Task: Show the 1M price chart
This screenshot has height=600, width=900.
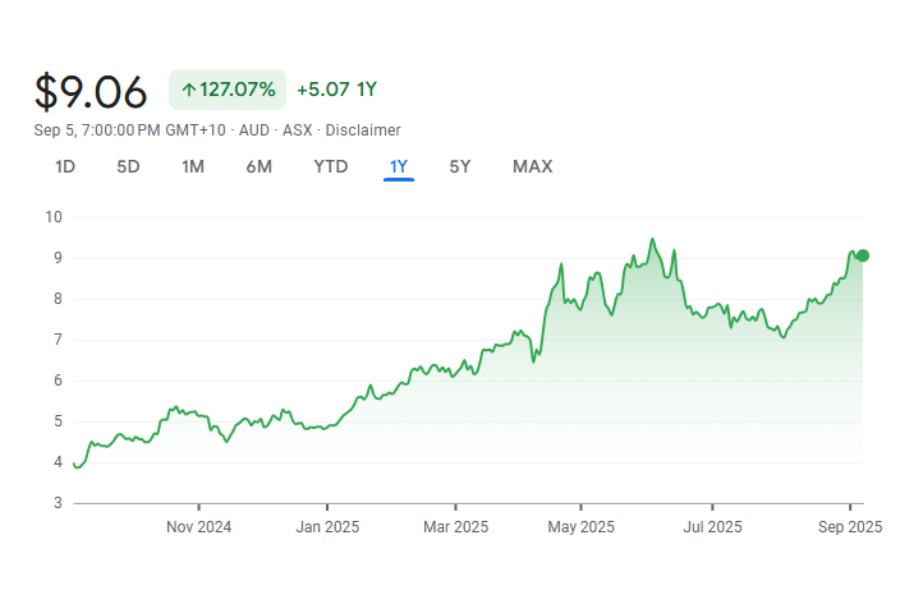Action: coord(193,167)
